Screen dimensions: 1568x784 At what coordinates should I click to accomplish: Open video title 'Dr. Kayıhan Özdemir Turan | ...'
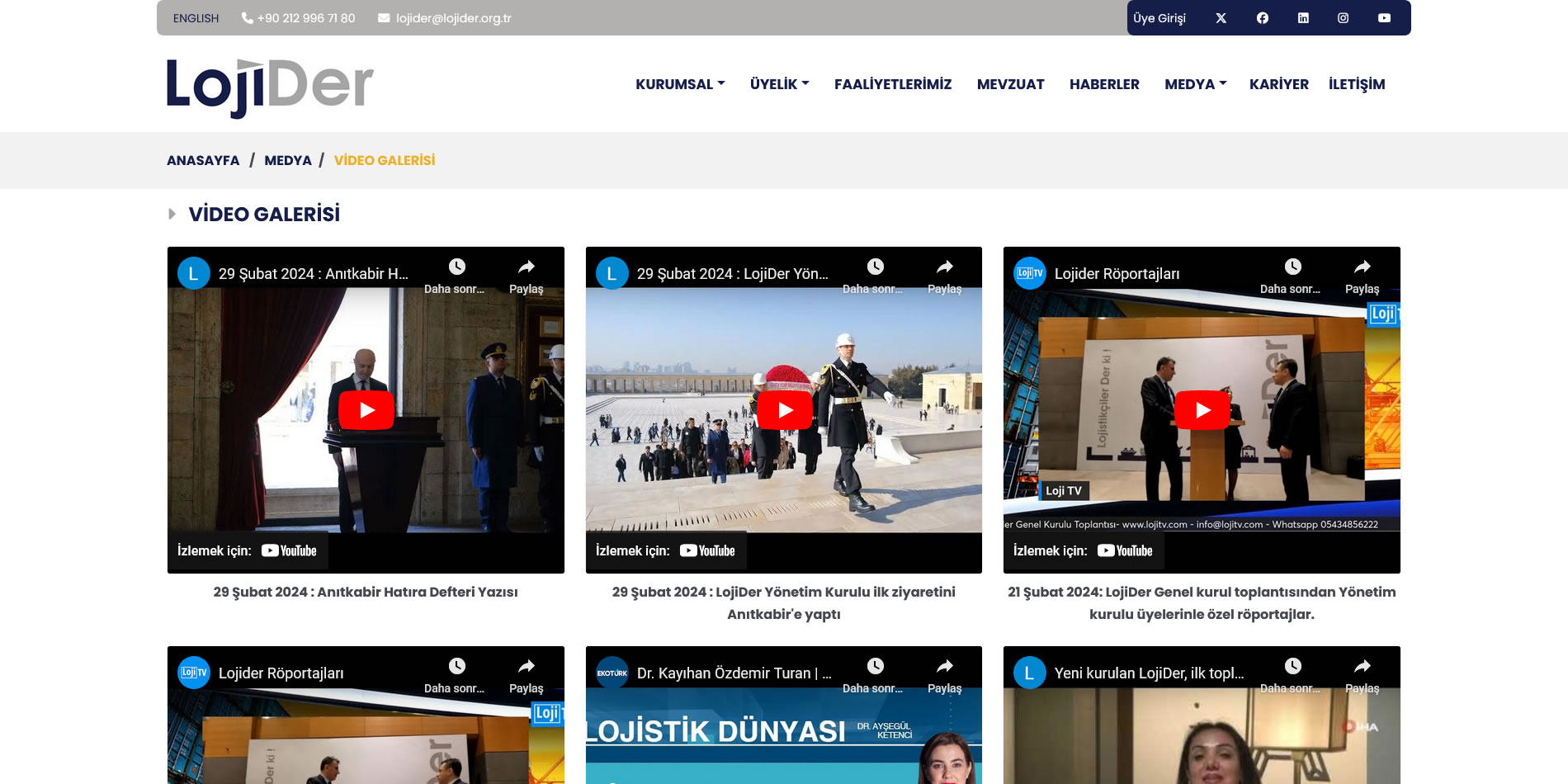734,673
